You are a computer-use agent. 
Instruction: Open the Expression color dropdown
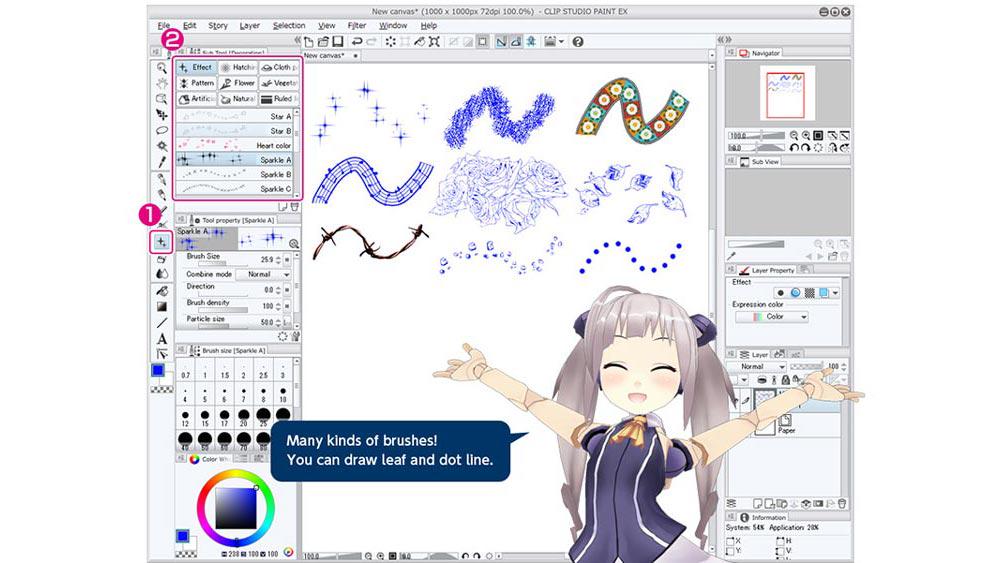pyautogui.click(x=772, y=317)
